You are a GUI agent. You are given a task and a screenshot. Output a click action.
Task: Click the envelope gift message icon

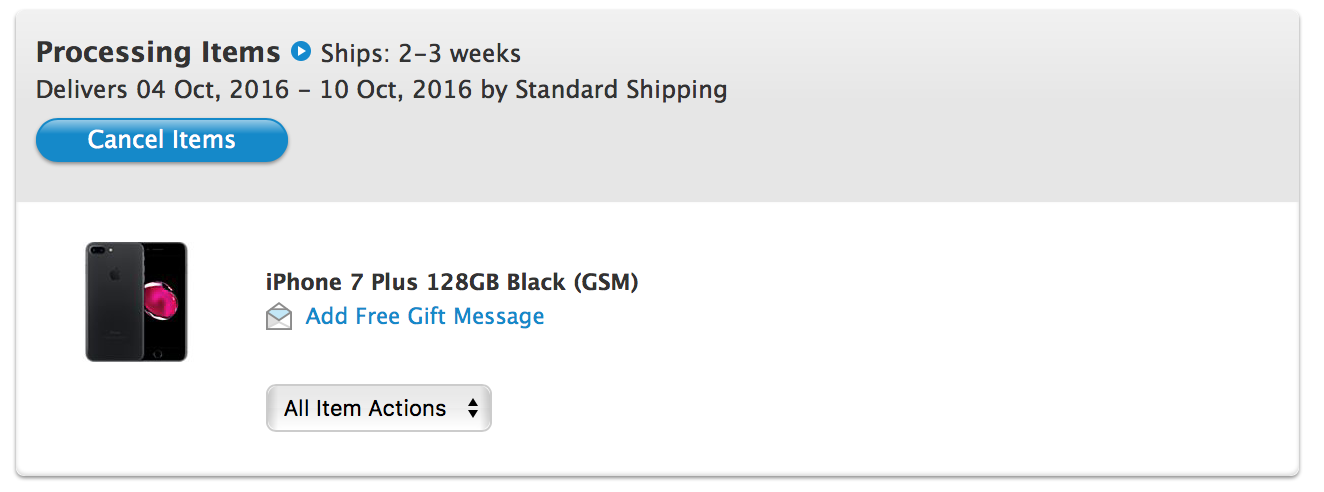pyautogui.click(x=279, y=318)
